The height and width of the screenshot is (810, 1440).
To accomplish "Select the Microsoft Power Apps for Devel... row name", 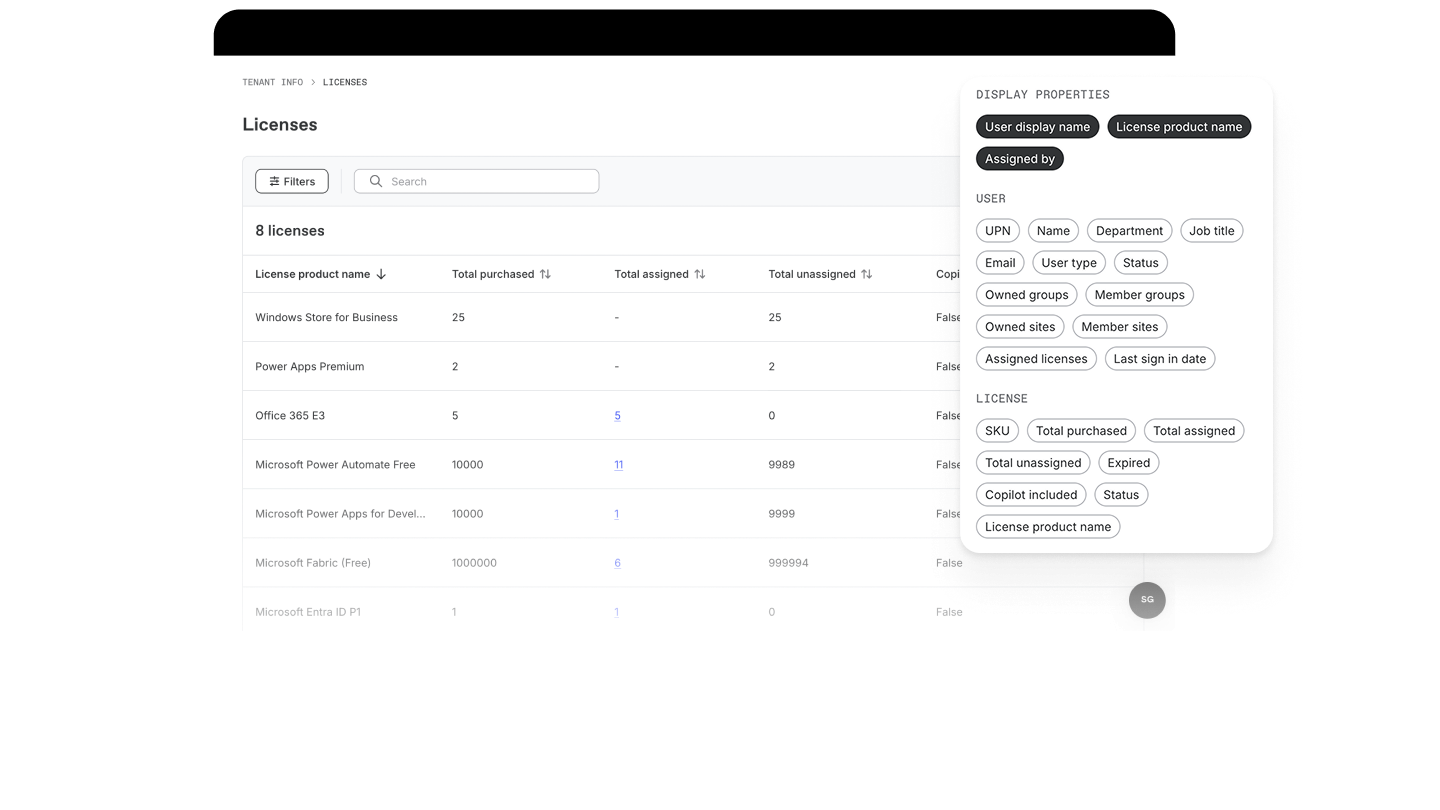I will pyautogui.click(x=340, y=514).
